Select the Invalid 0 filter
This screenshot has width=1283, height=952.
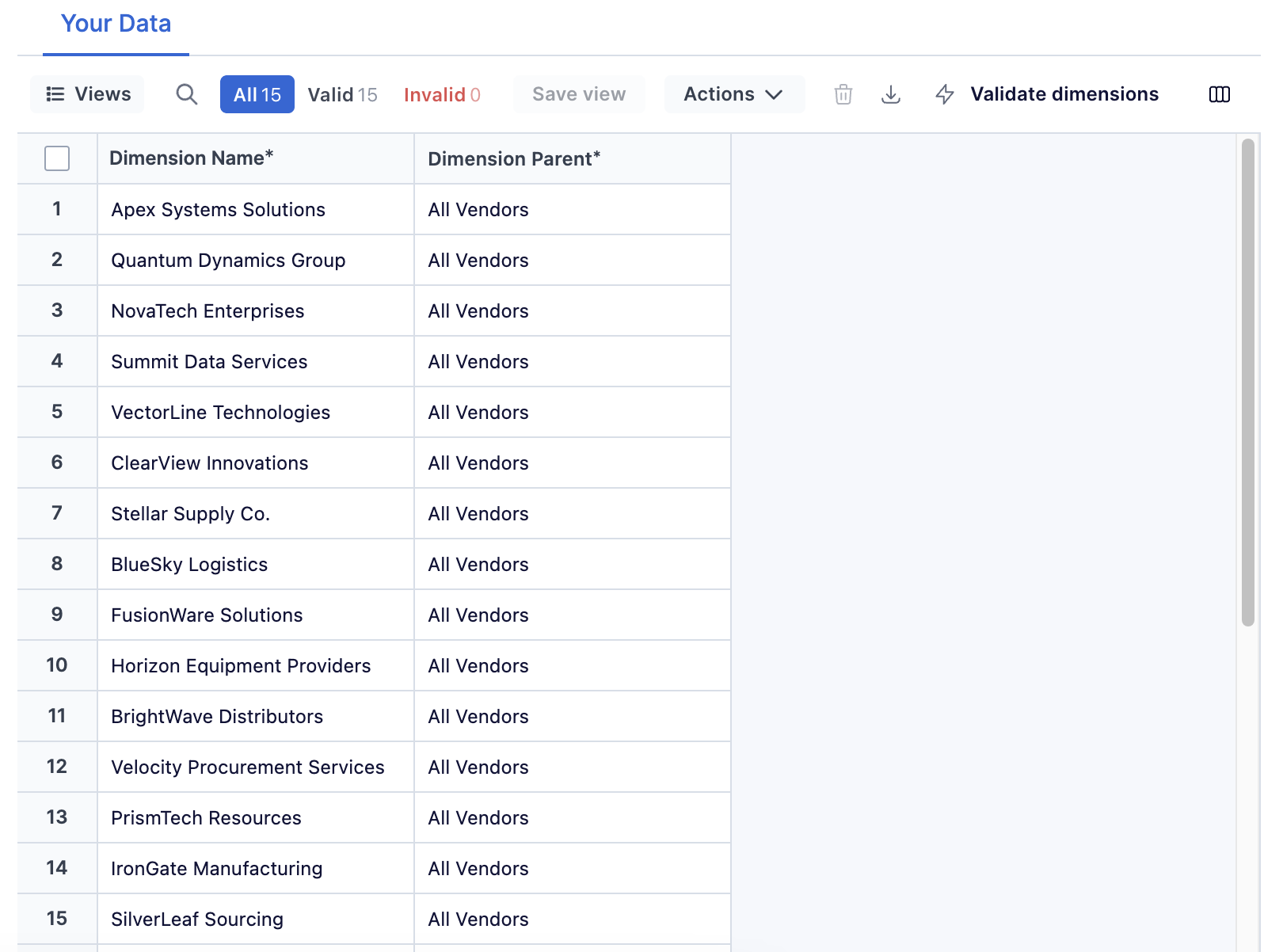442,94
